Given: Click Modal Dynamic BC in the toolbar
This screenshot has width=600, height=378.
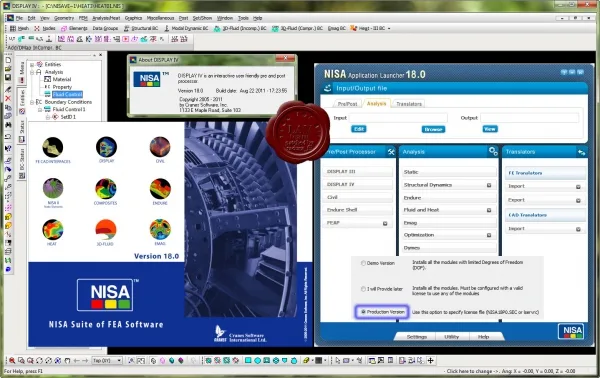Looking at the screenshot, I should 186,28.
